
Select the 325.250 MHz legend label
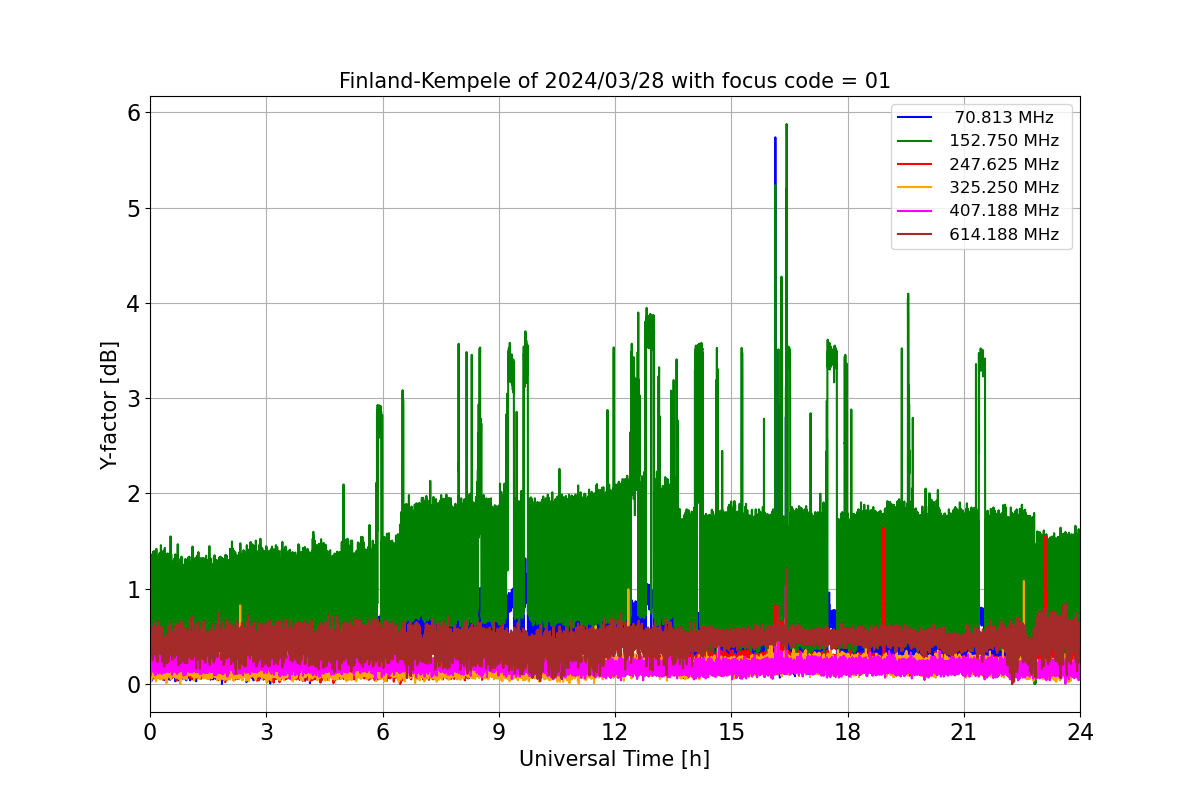pos(1004,188)
